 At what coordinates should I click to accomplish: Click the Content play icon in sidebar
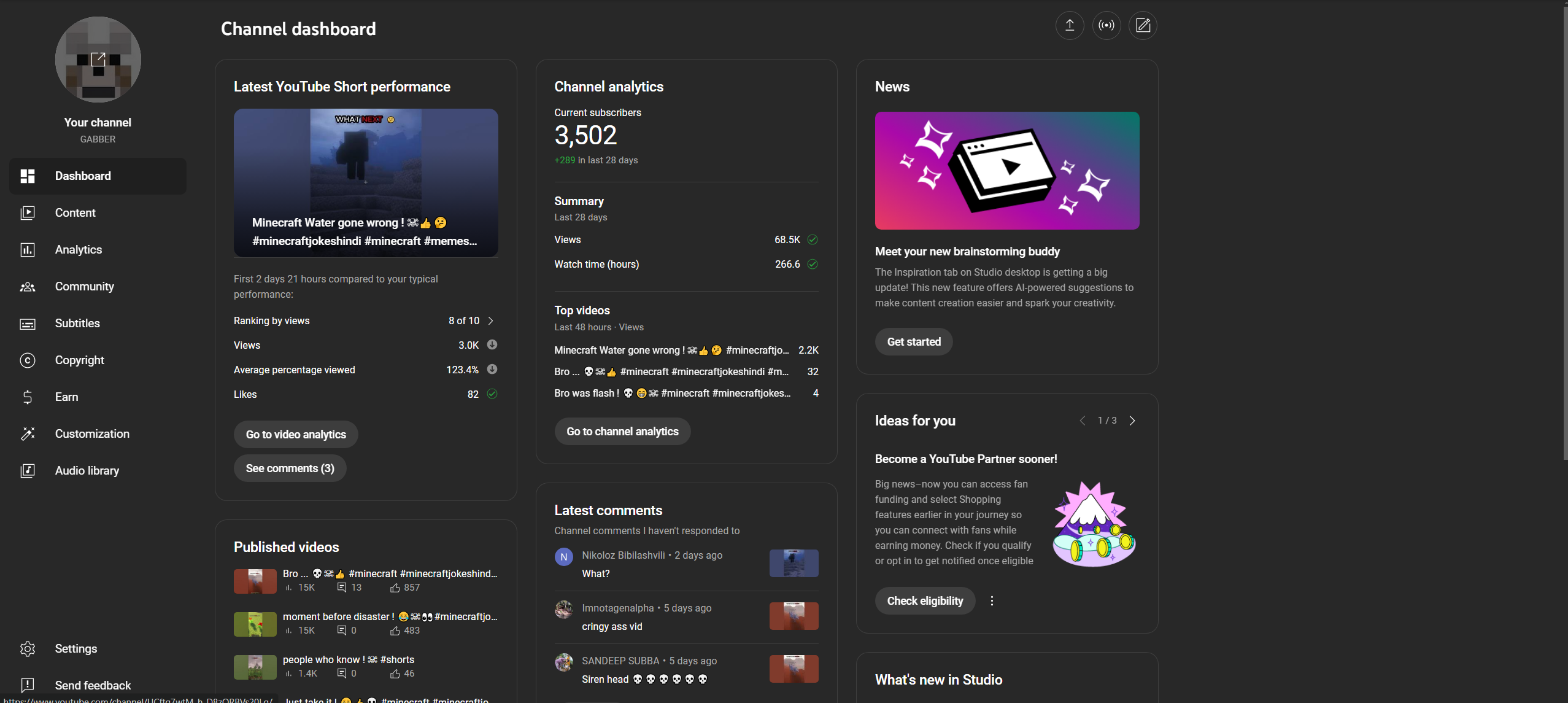click(28, 213)
